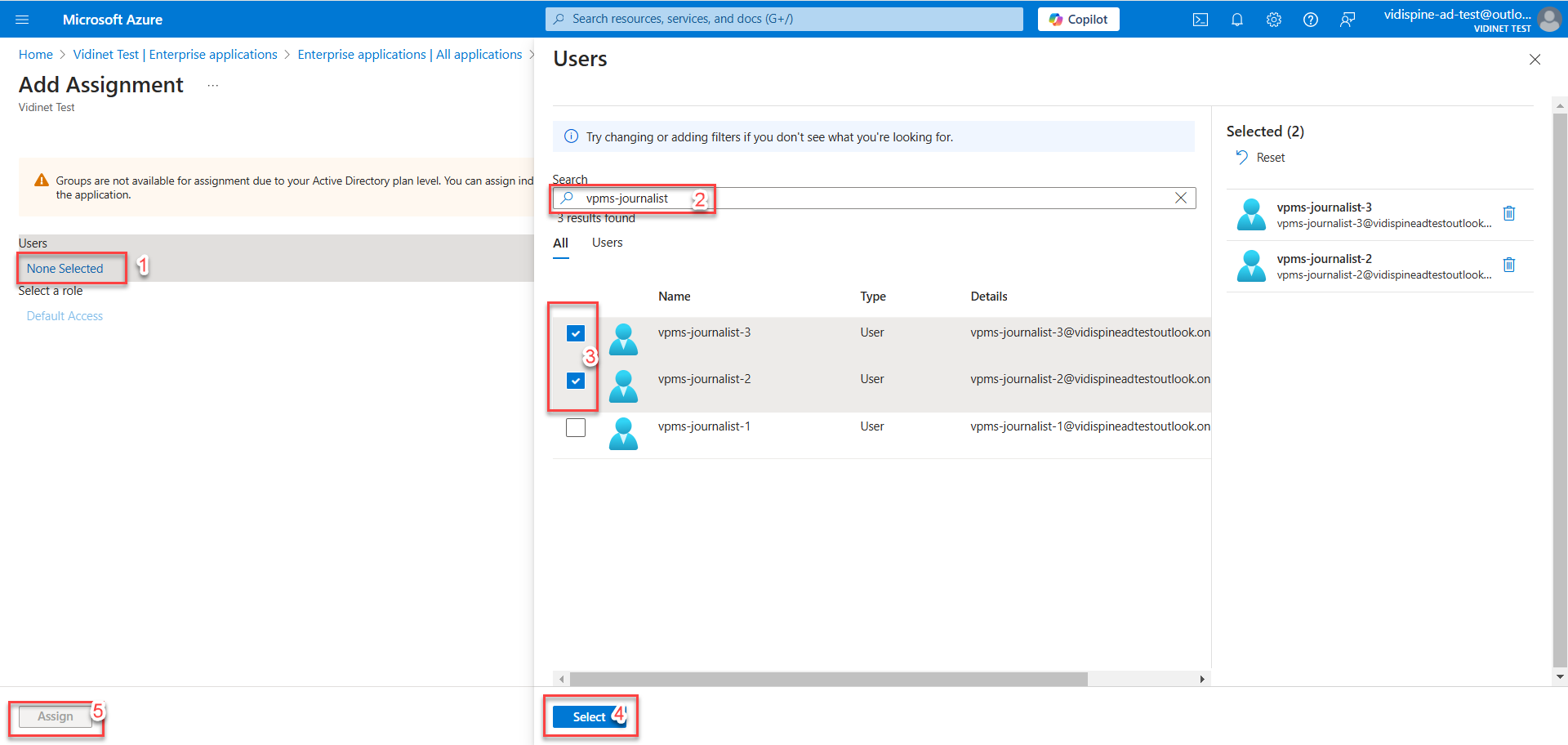Switch to the Users filter tab
The height and width of the screenshot is (745, 1568).
coord(607,243)
